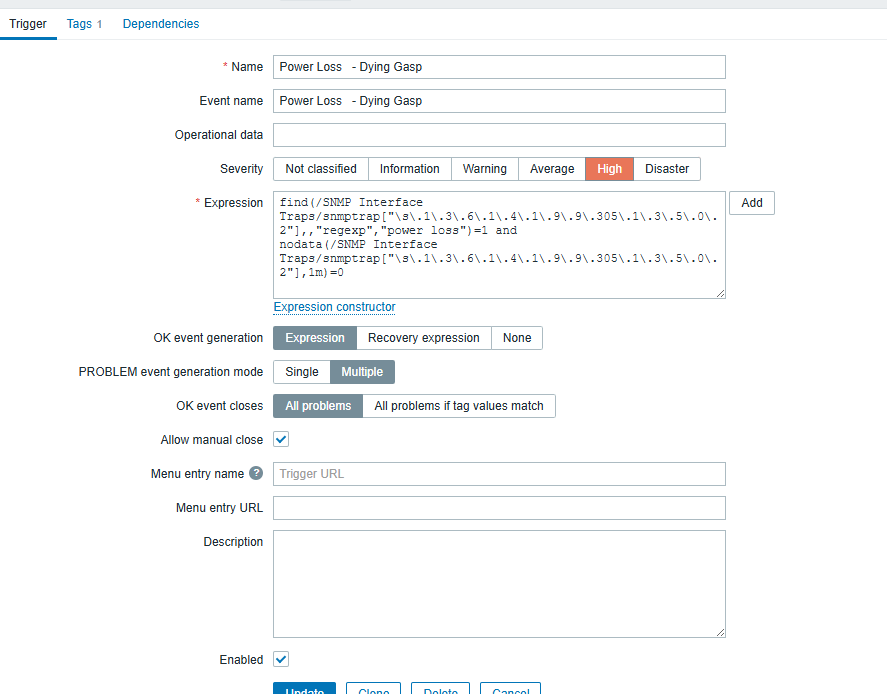Set PROBLEM event generation mode to Single
Viewport: 887px width, 694px height.
pos(302,372)
